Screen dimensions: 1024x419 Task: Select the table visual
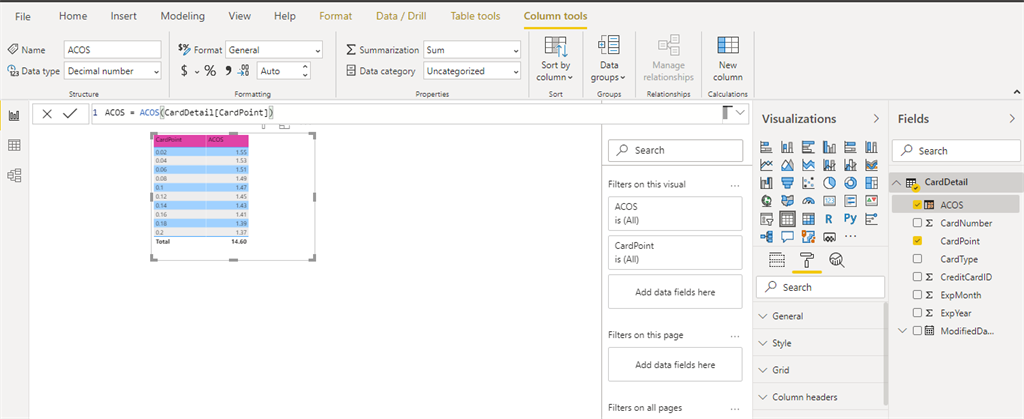(x=788, y=219)
